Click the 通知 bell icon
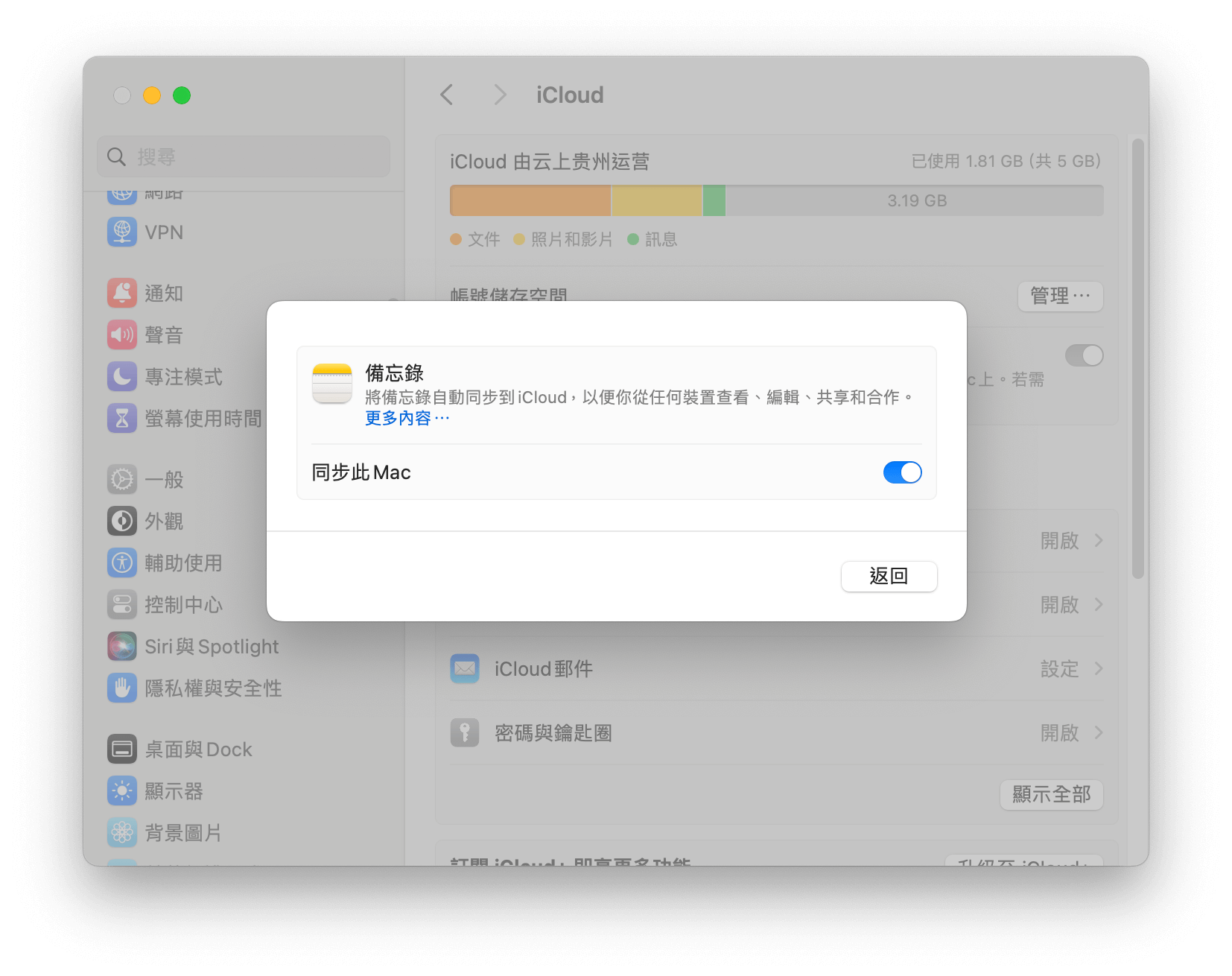 pos(122,293)
